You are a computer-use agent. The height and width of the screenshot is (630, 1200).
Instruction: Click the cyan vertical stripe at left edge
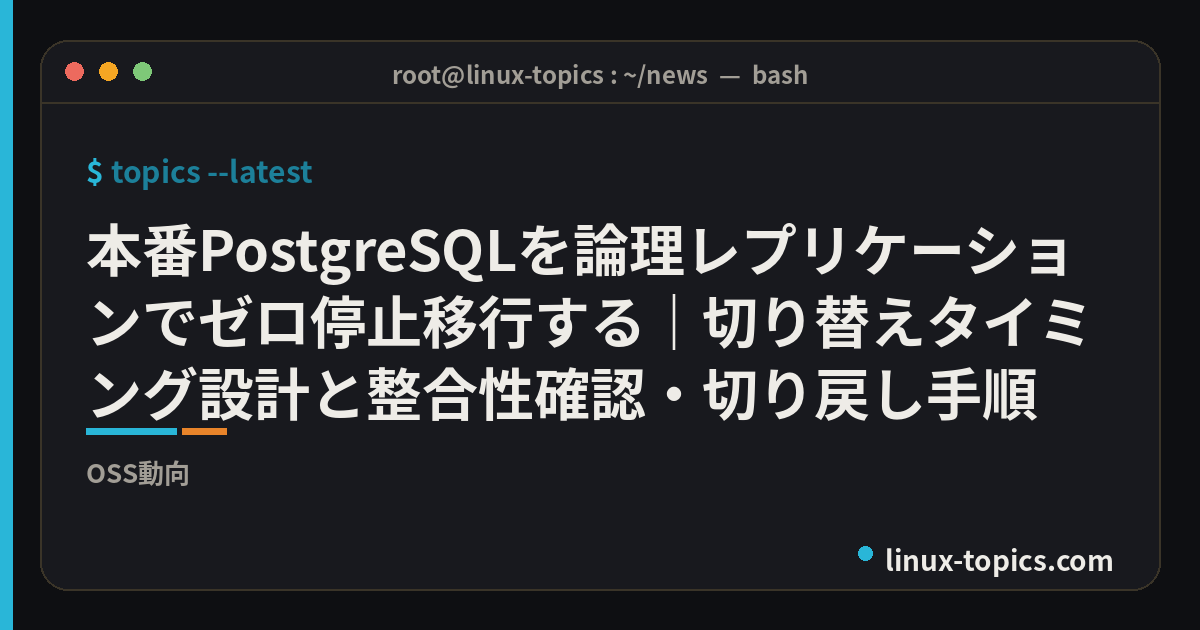point(6,315)
